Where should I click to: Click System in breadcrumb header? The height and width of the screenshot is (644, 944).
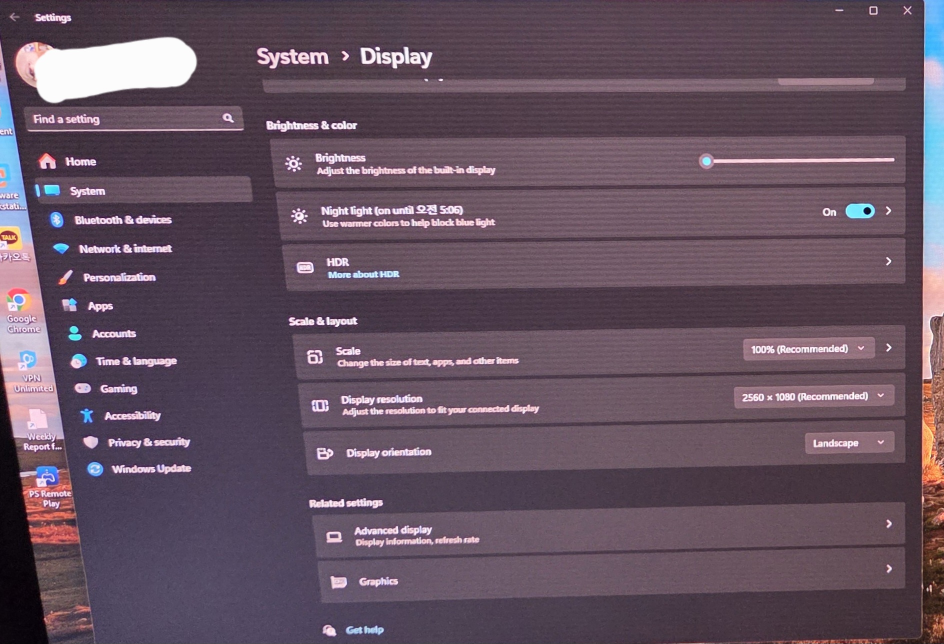pos(293,57)
